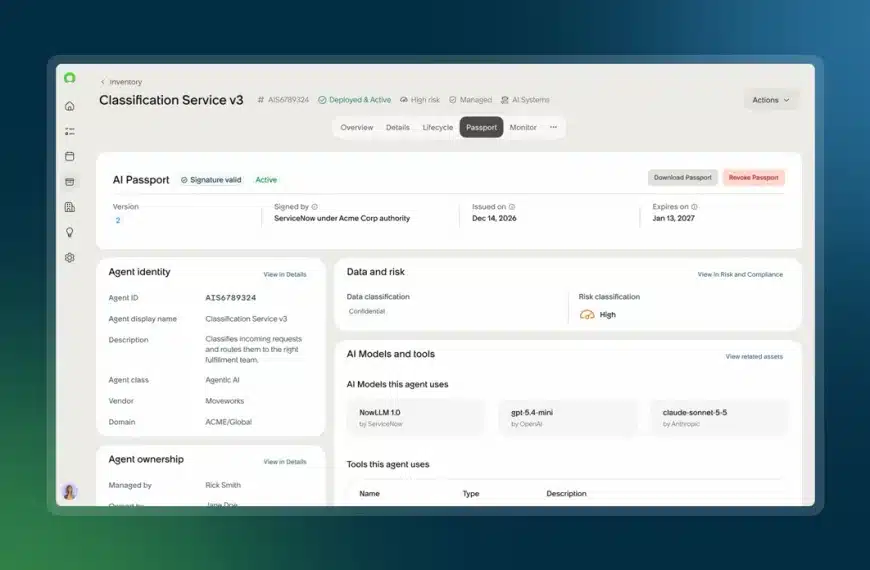Open the task list sidebar icon
Viewport: 870px width, 570px height.
69,132
